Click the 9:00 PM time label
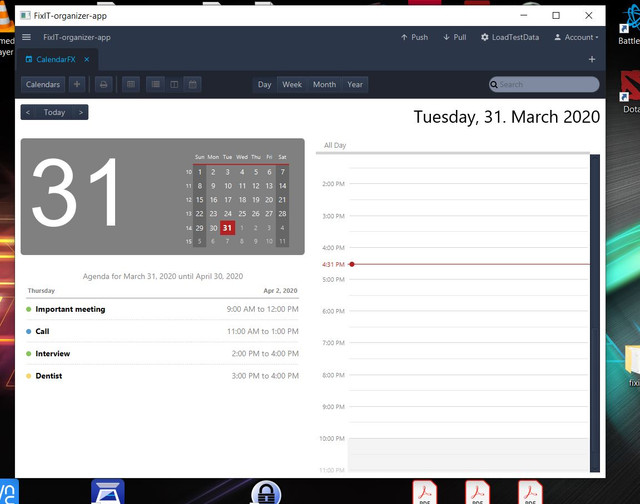The width and height of the screenshot is (640, 504). point(333,407)
